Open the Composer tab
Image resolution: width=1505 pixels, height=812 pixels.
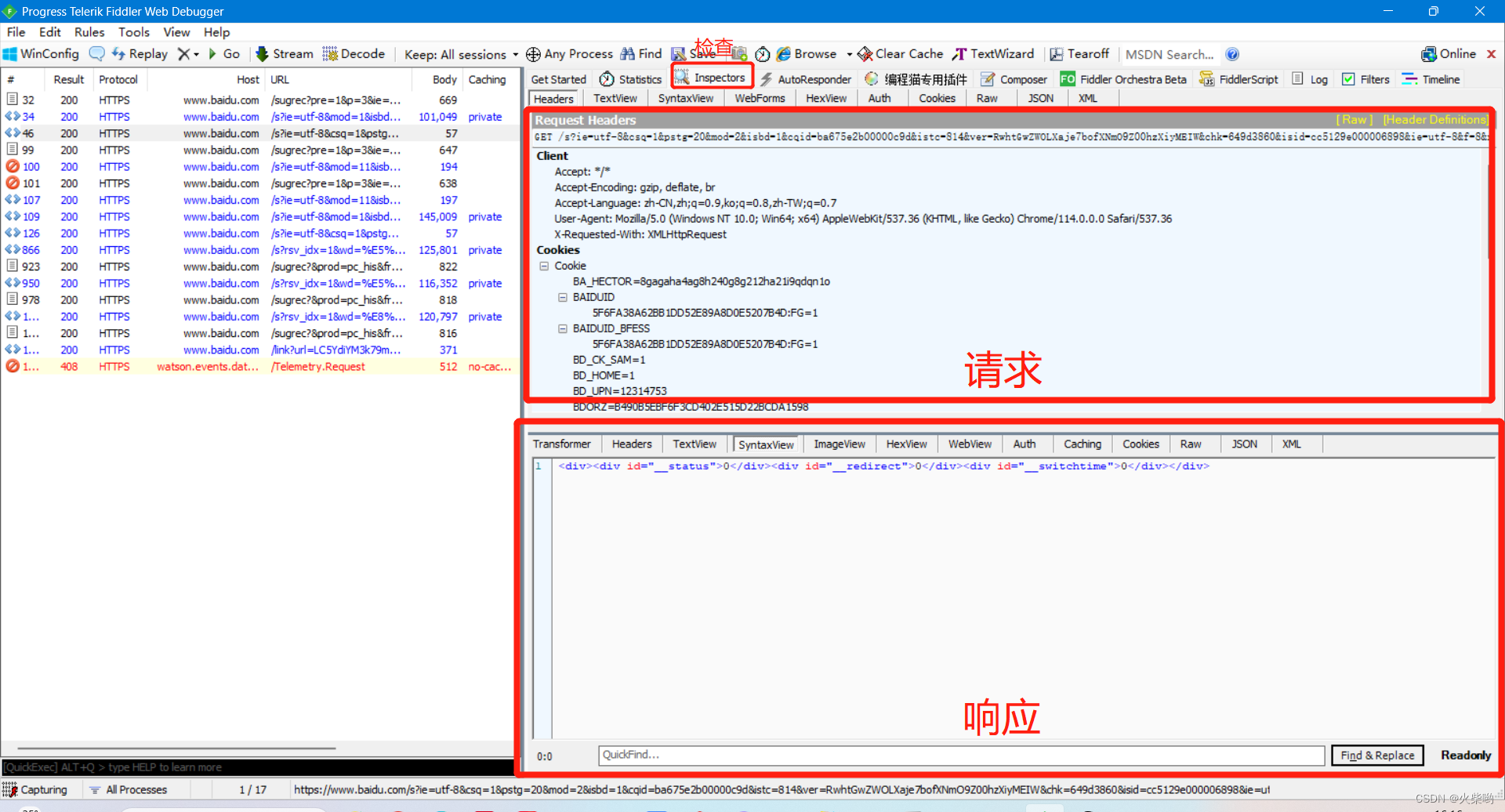[1014, 79]
